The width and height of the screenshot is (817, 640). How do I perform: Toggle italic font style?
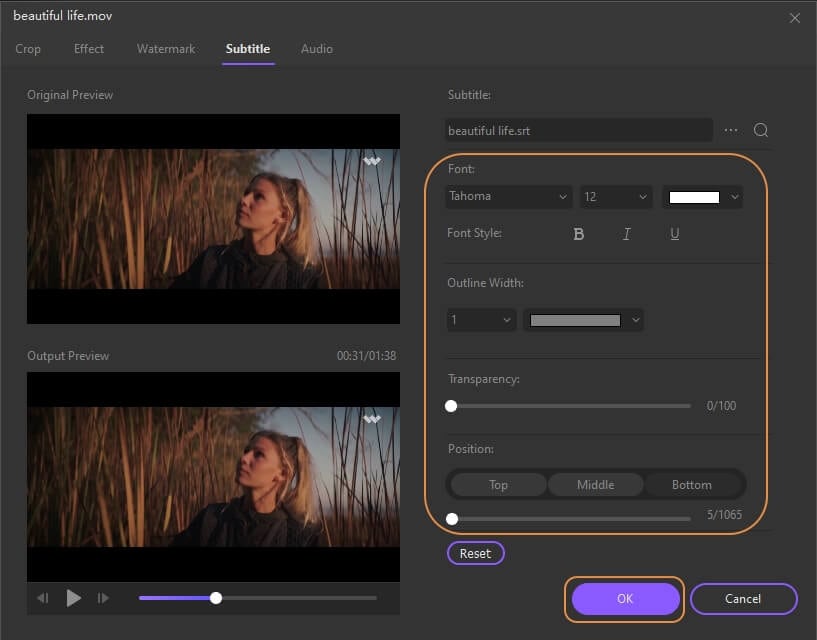pos(627,234)
